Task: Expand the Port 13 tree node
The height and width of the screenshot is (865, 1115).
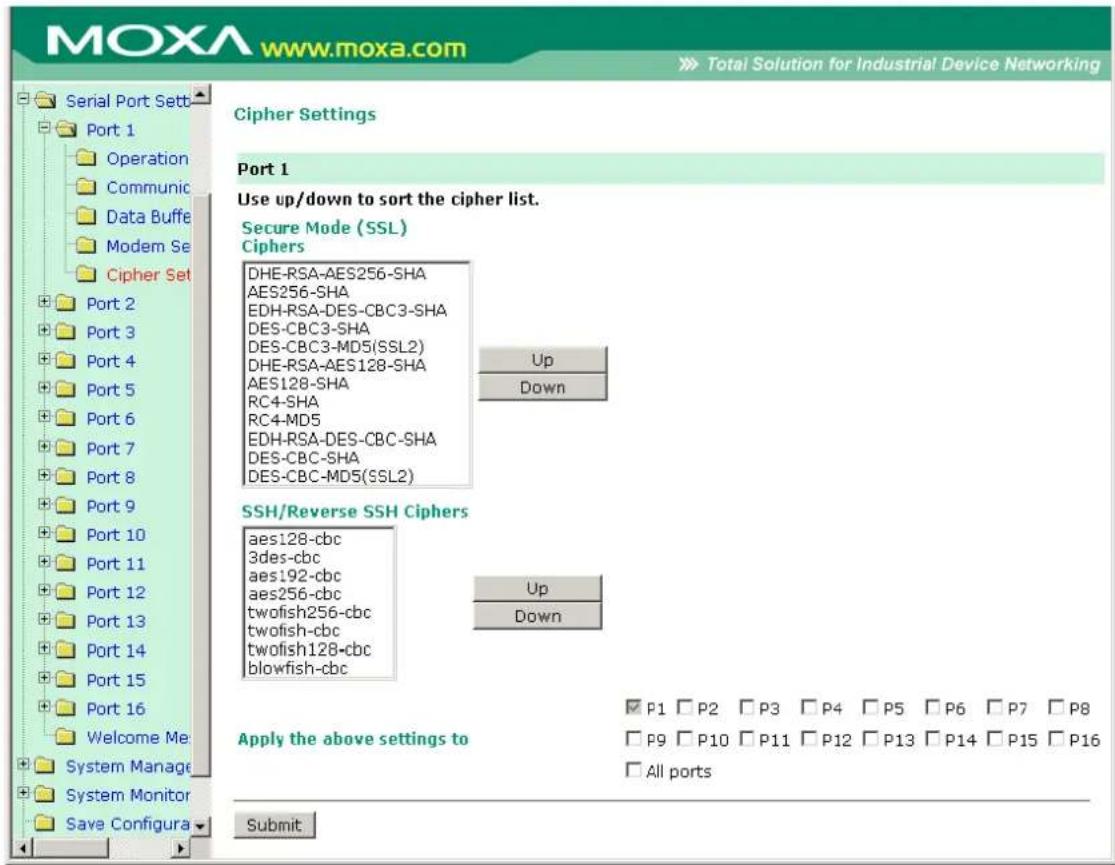Action: 44,619
